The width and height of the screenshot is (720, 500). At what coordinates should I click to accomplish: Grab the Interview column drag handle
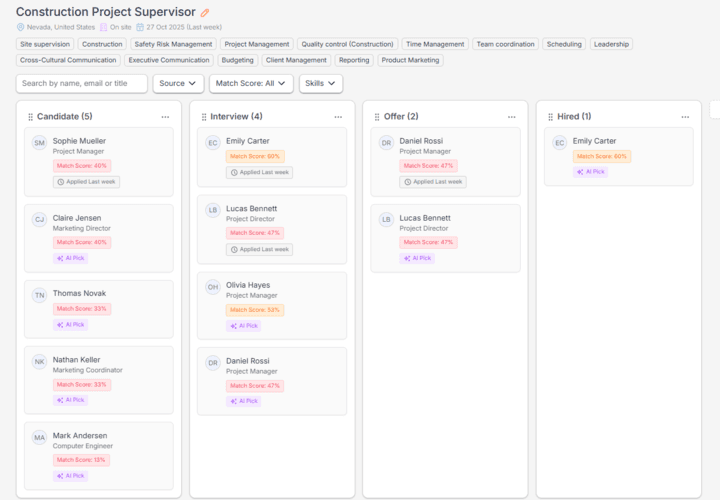[204, 117]
